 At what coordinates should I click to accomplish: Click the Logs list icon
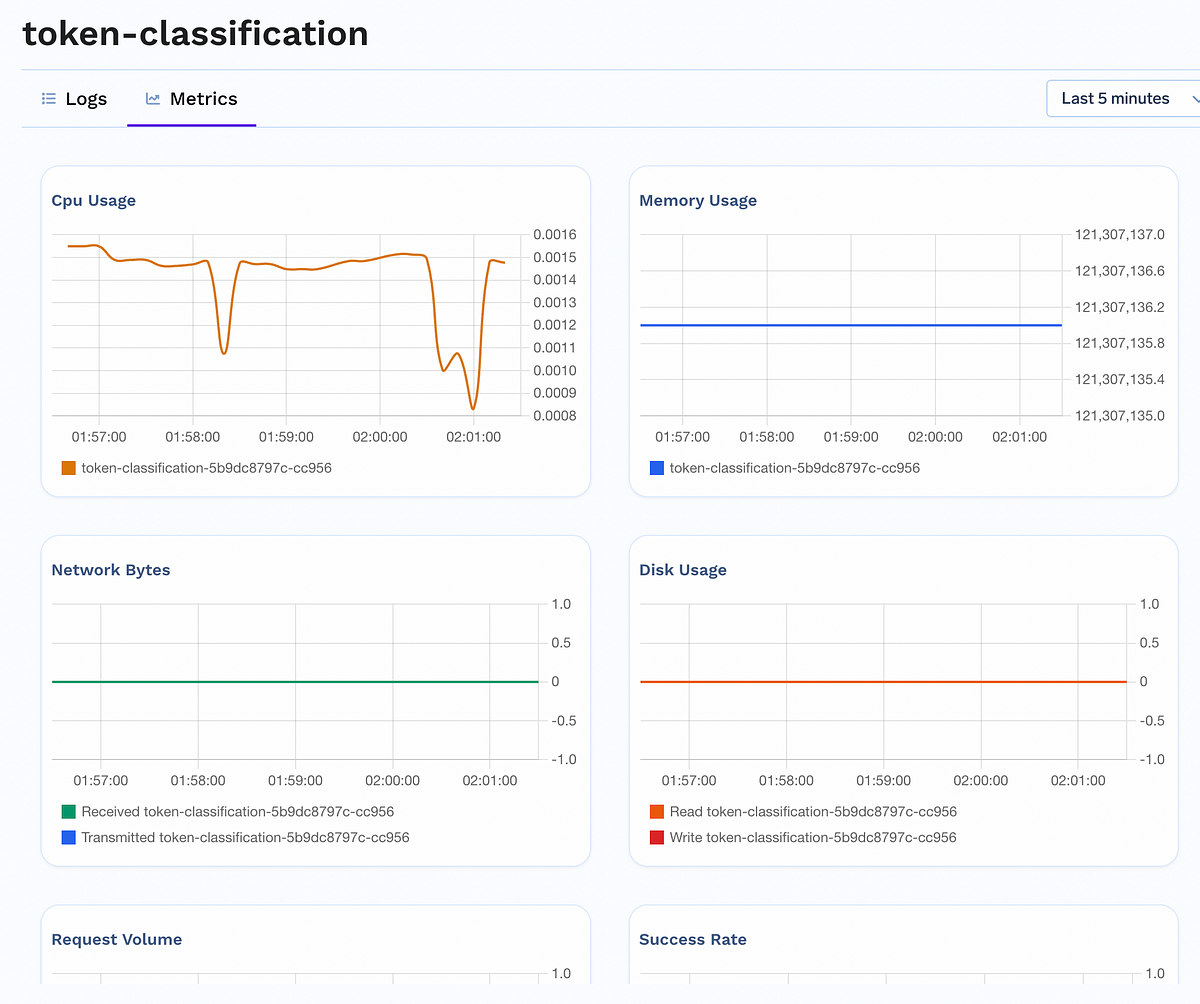click(48, 99)
